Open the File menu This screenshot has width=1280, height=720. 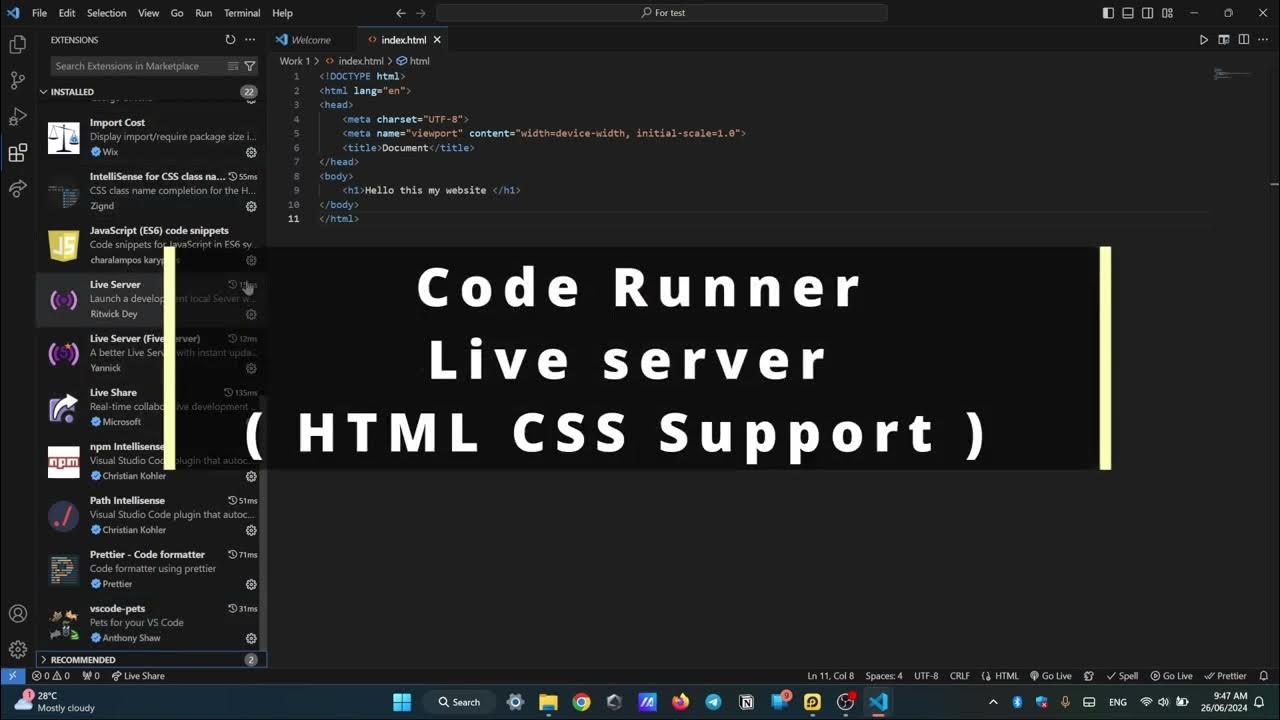[x=39, y=13]
